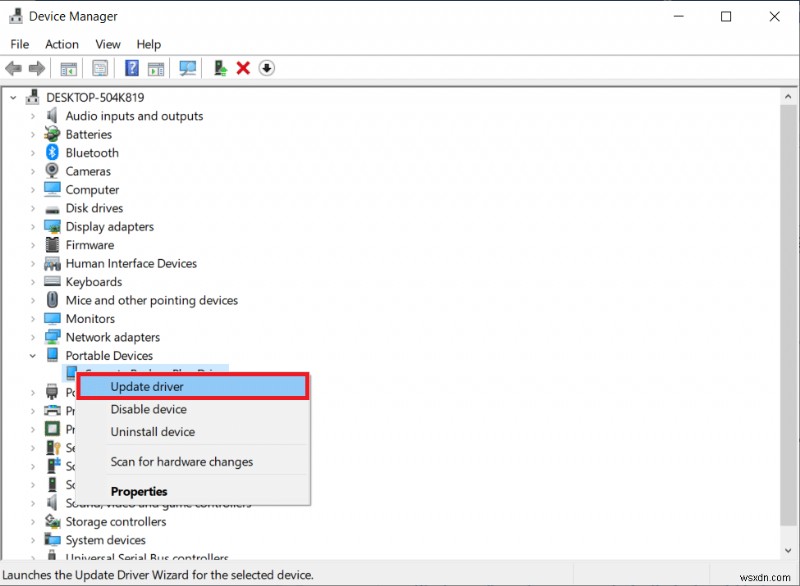Select the Computer tree item

[92, 190]
